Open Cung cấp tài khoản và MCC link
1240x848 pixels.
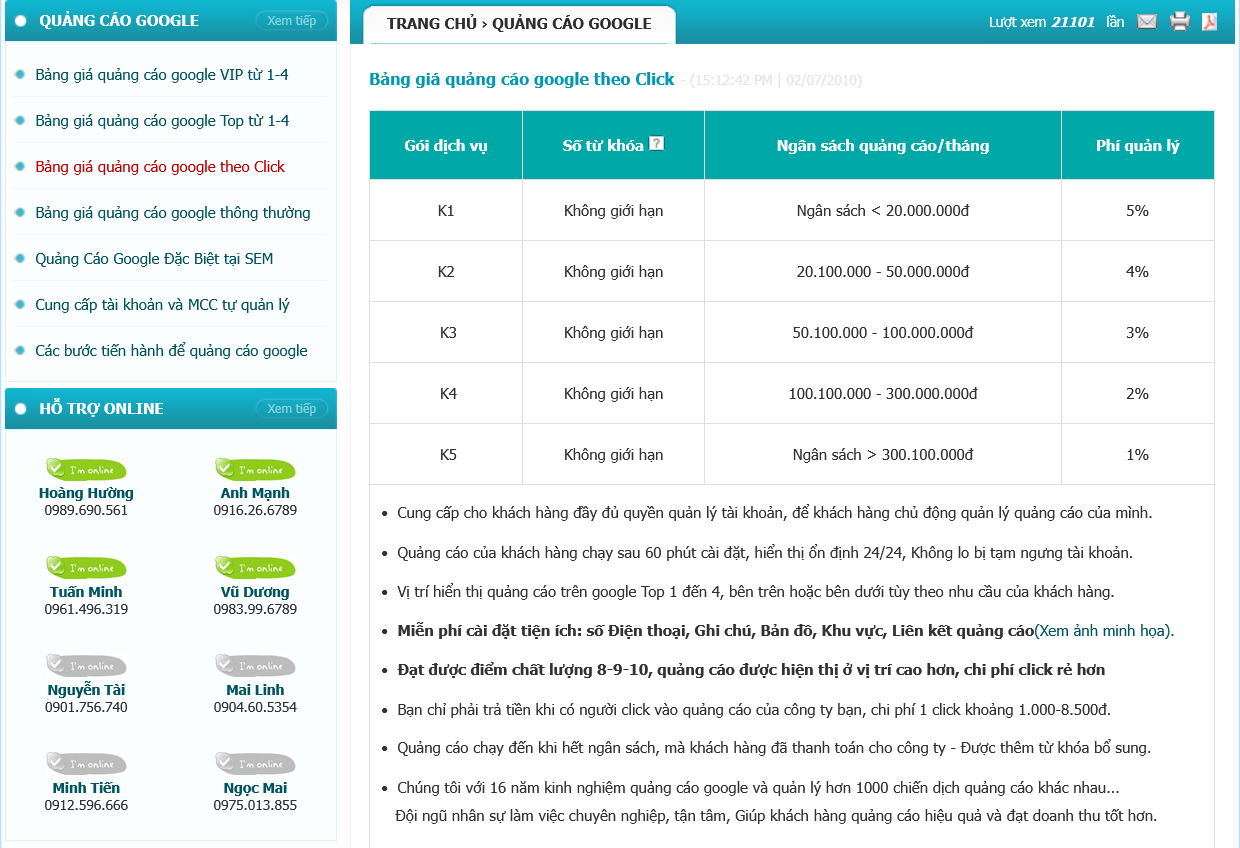pyautogui.click(x=162, y=305)
